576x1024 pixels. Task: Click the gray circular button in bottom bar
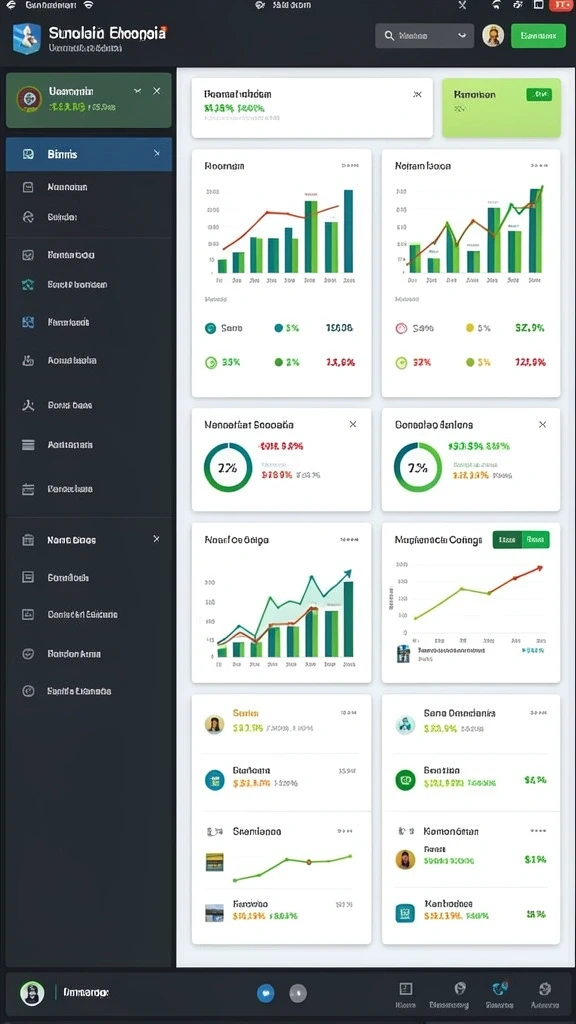point(298,993)
